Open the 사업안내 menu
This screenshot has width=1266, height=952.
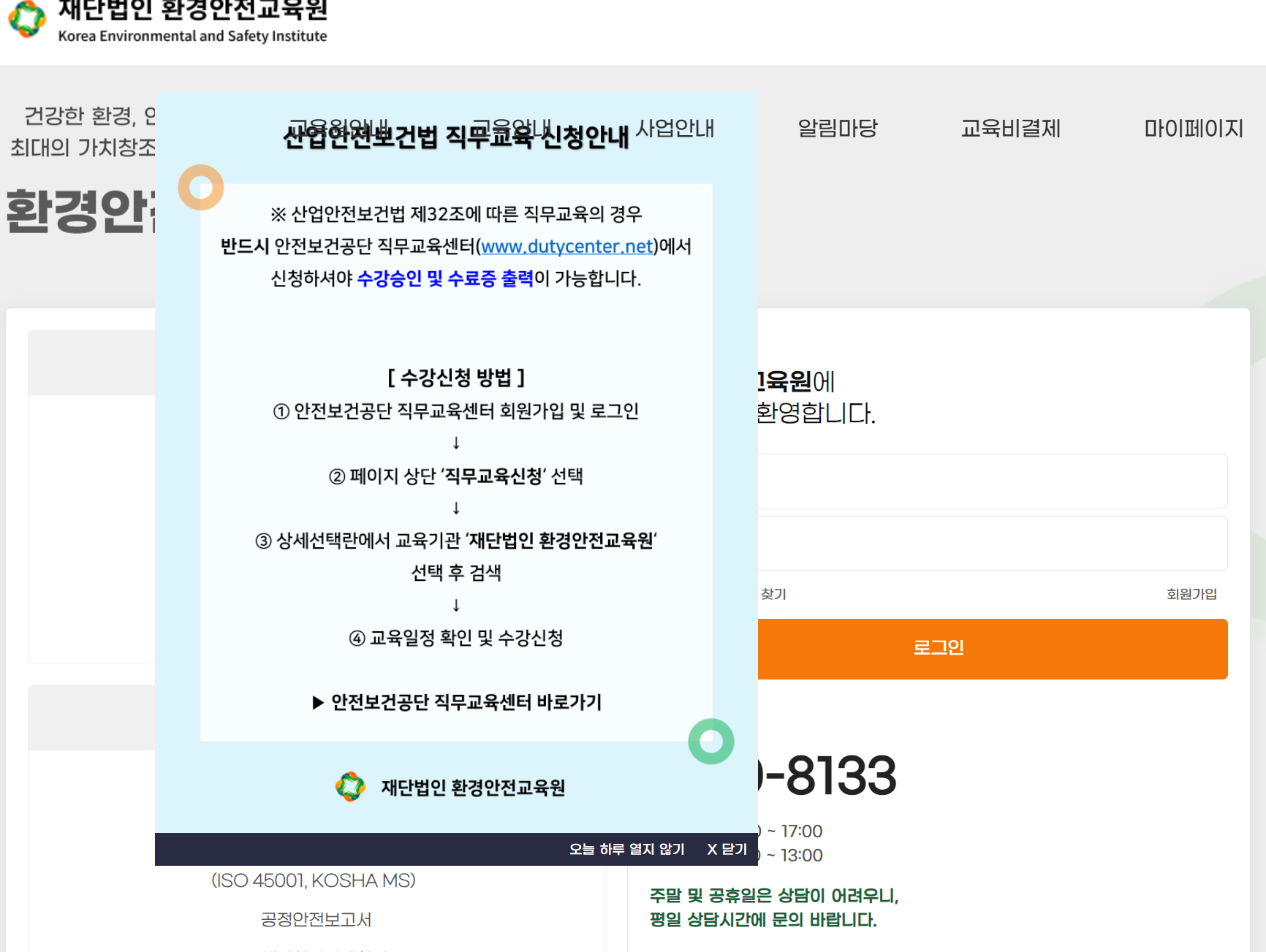675,129
